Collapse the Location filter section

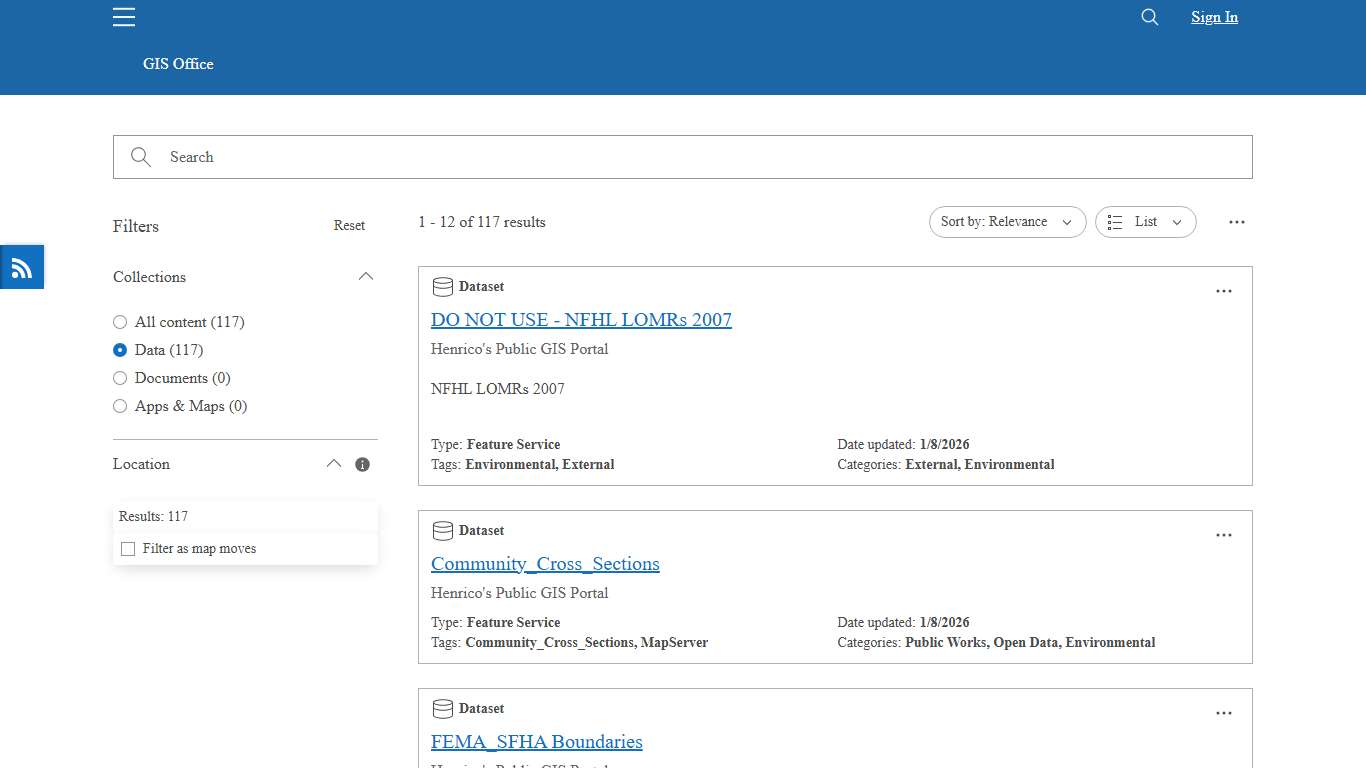(x=334, y=464)
